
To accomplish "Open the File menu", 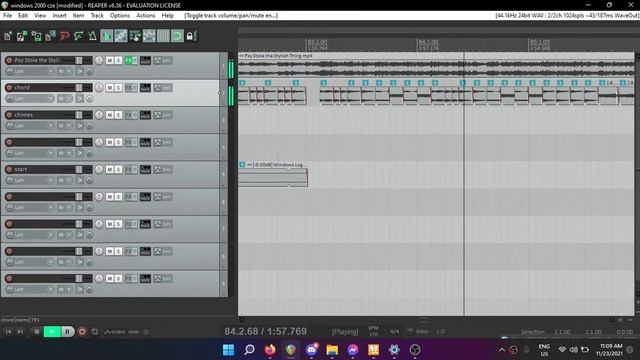I will [x=7, y=16].
